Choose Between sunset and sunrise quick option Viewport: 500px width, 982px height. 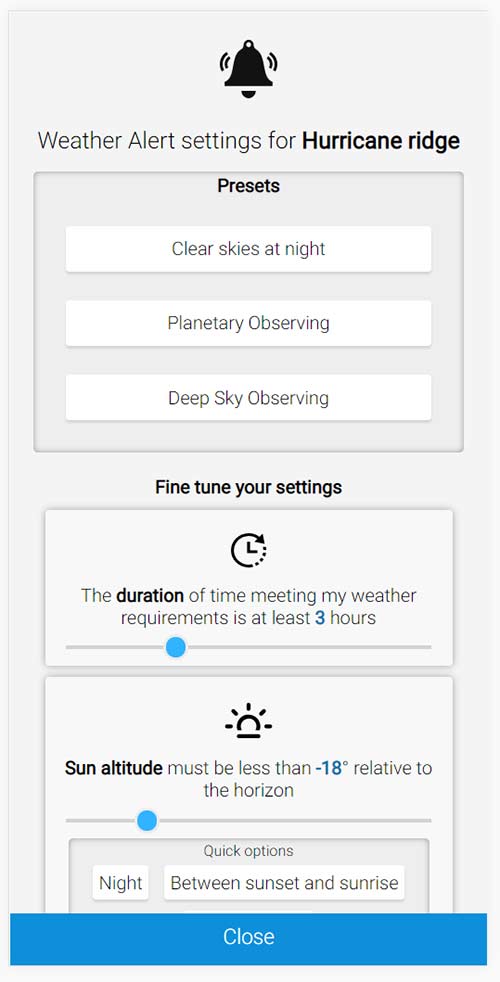[x=284, y=883]
